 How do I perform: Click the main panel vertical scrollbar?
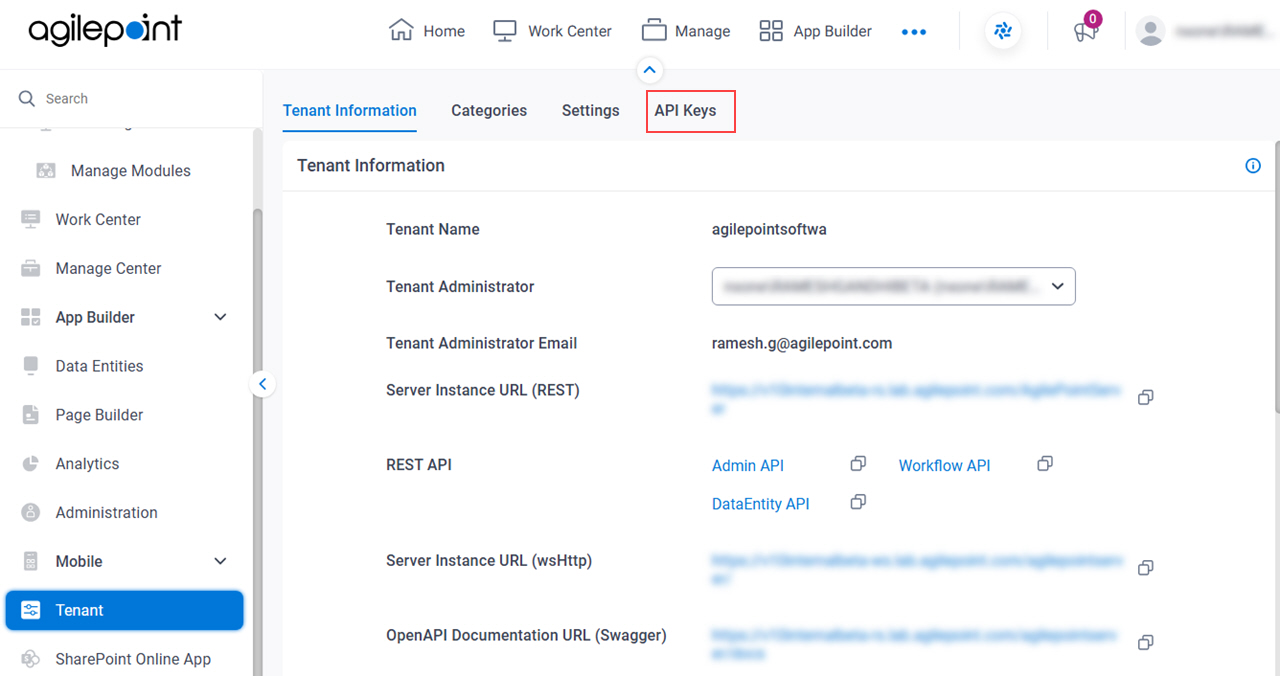pyautogui.click(x=1276, y=277)
